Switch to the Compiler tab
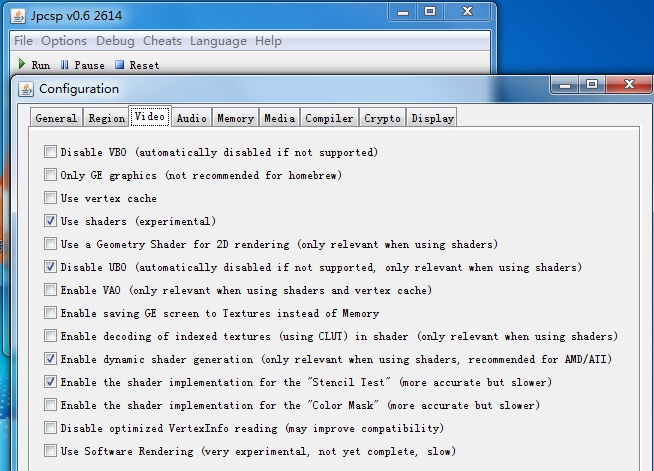Image resolution: width=654 pixels, height=471 pixels. [x=329, y=118]
